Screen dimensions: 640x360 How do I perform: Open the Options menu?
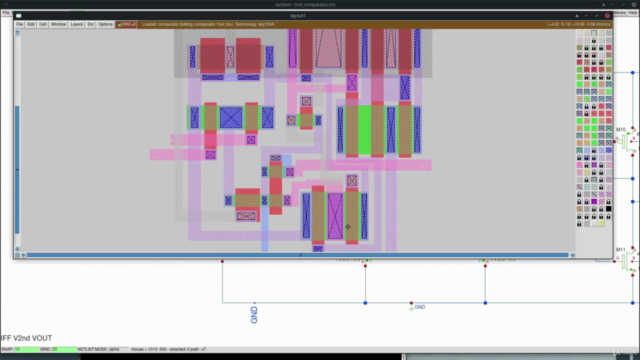pyautogui.click(x=105, y=24)
